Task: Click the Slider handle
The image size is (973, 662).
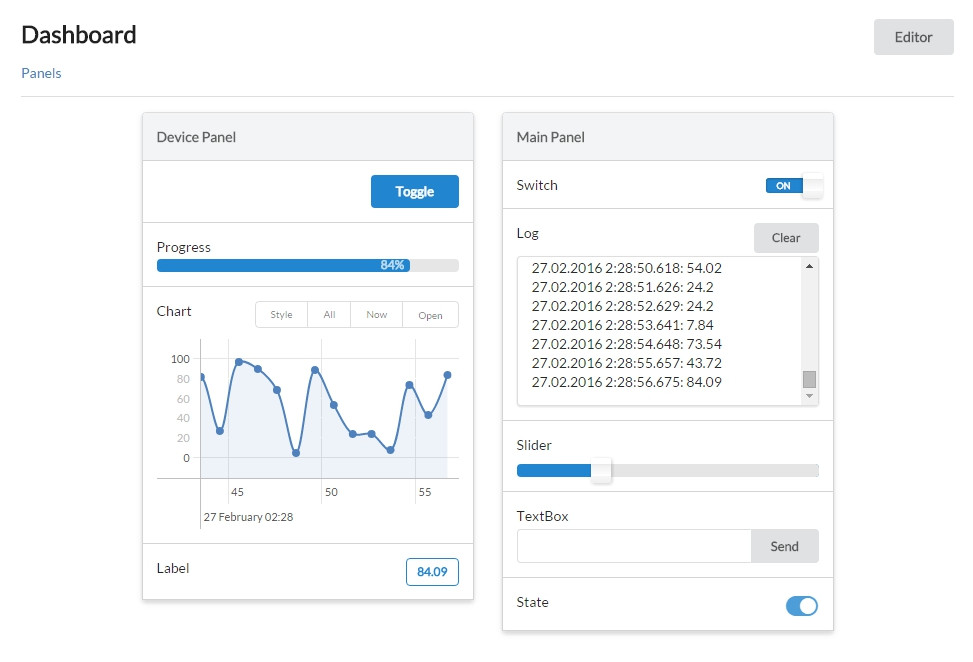Action: click(x=601, y=471)
